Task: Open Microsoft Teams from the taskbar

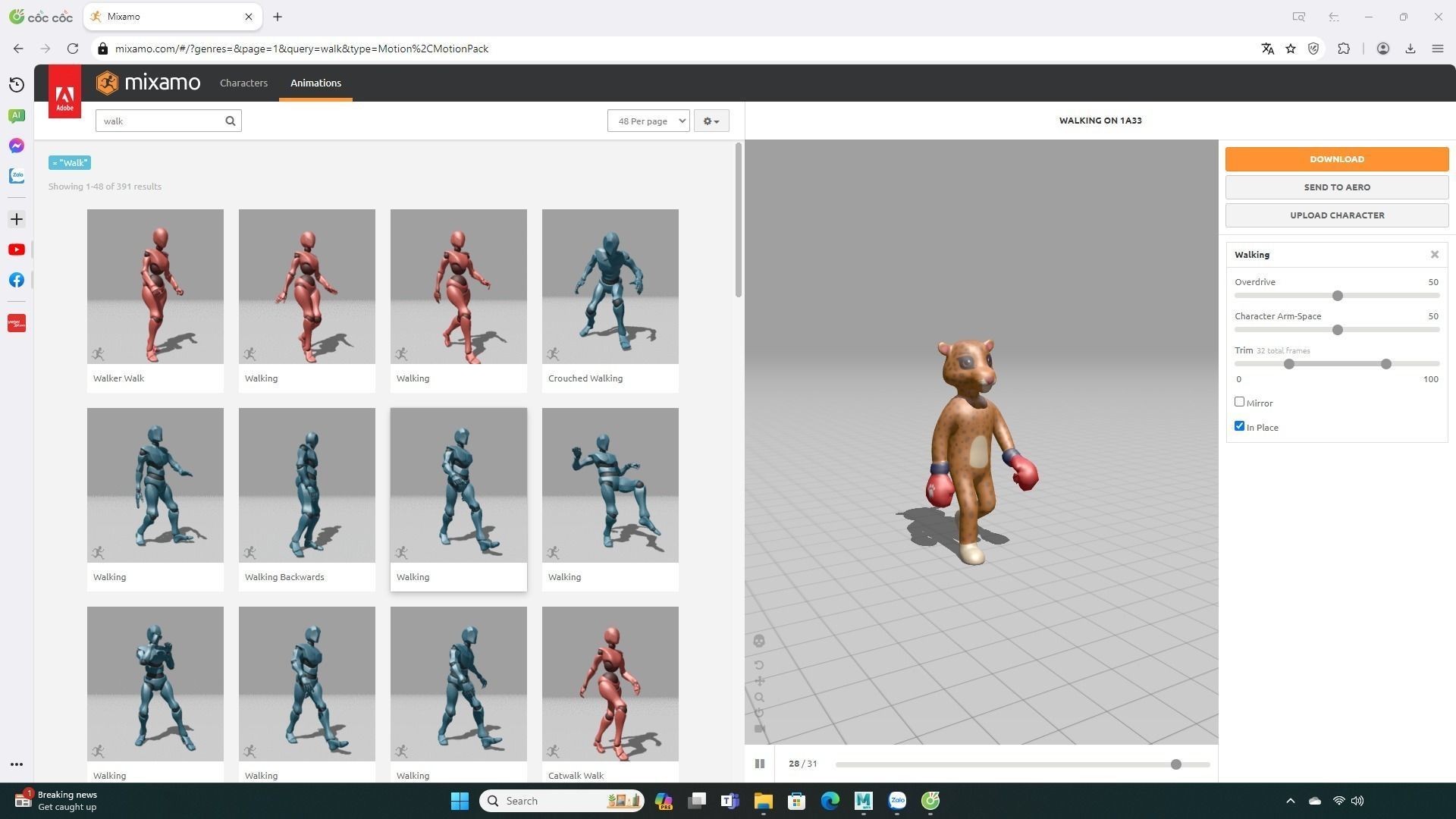Action: pyautogui.click(x=730, y=801)
